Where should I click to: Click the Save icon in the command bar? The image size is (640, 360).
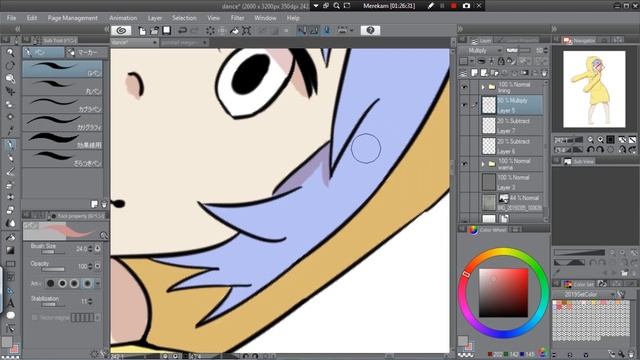pyautogui.click(x=167, y=31)
